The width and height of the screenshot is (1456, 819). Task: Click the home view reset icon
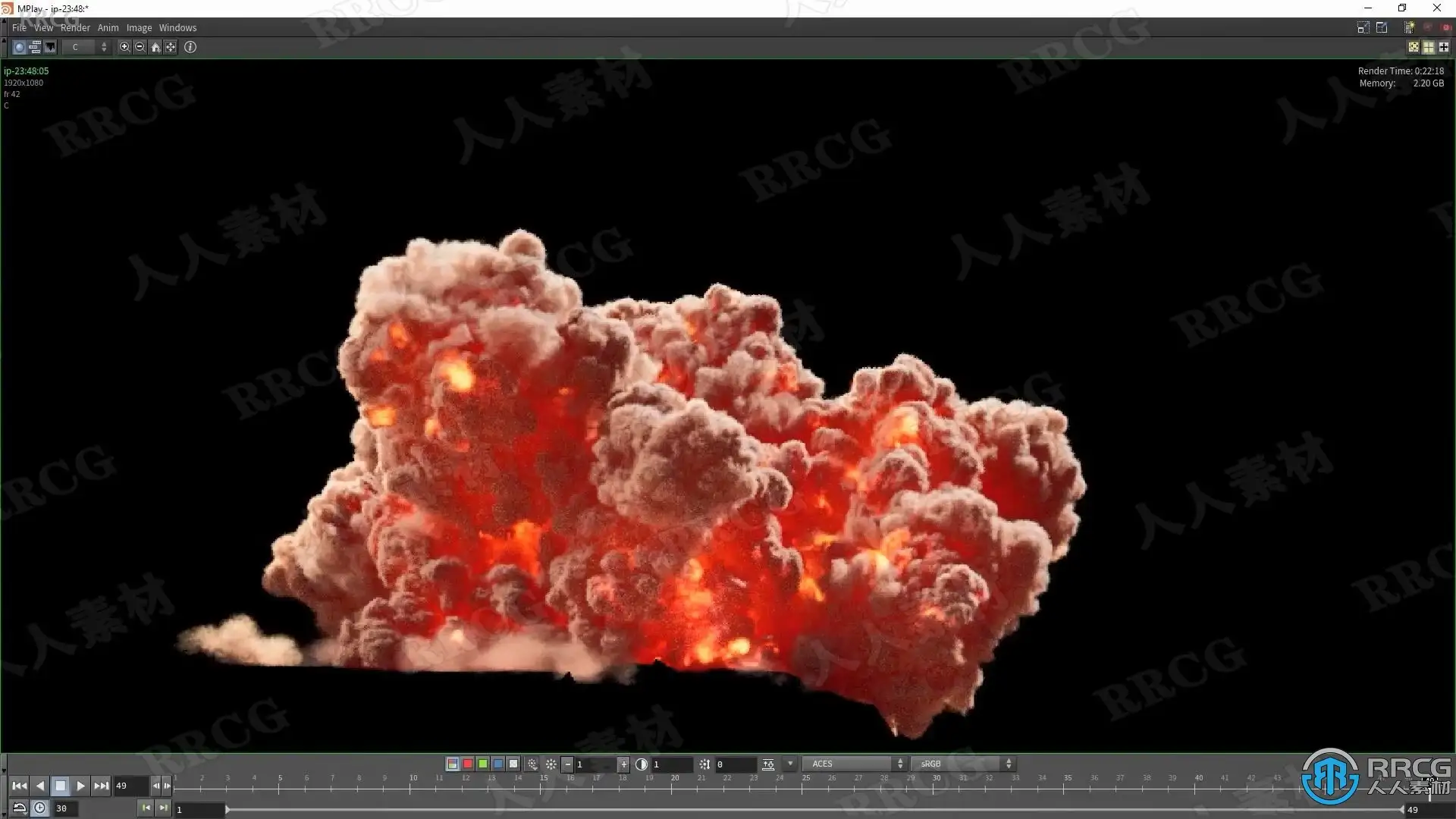155,47
